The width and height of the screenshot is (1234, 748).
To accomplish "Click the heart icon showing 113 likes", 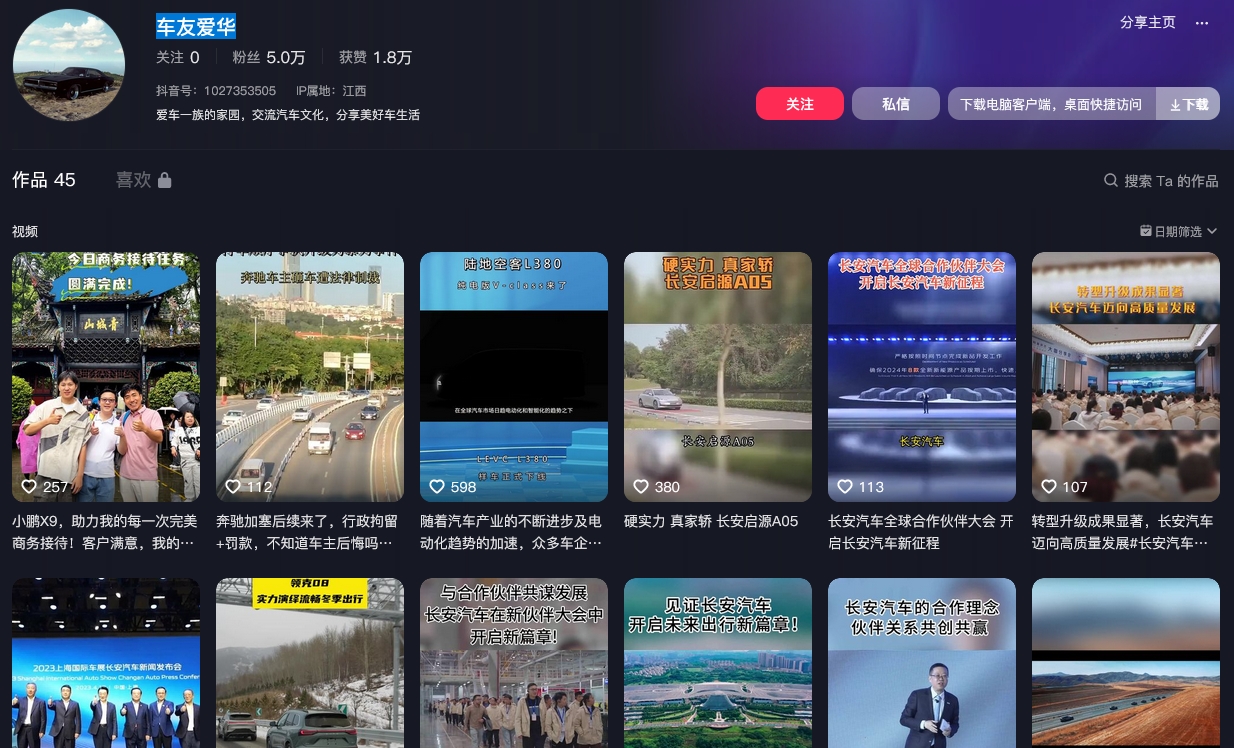I will pos(845,486).
